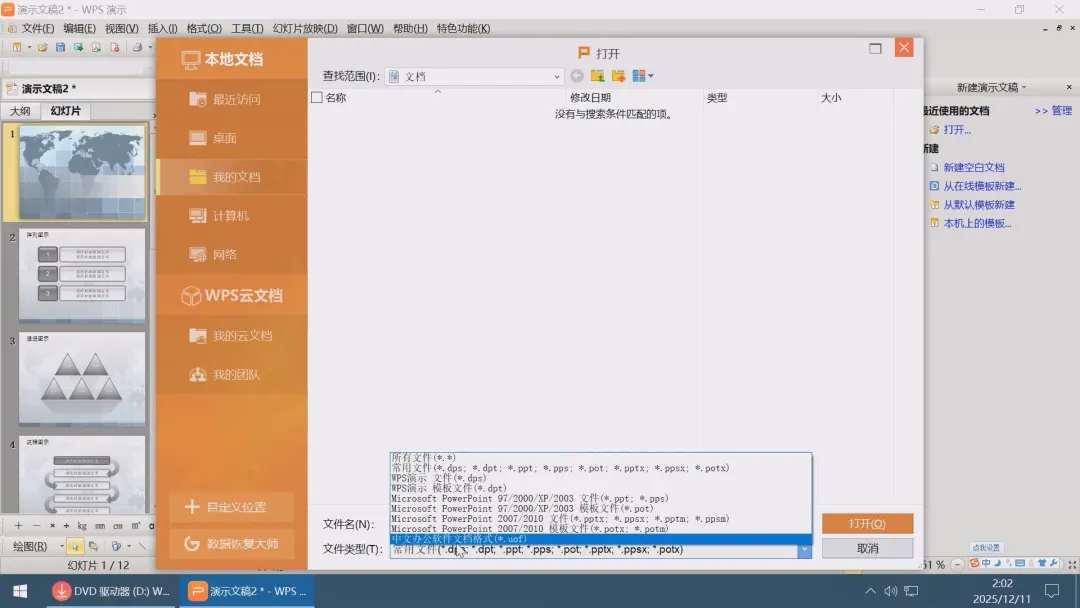Open the view mode icon menu
Image resolution: width=1080 pixels, height=608 pixels.
[643, 76]
